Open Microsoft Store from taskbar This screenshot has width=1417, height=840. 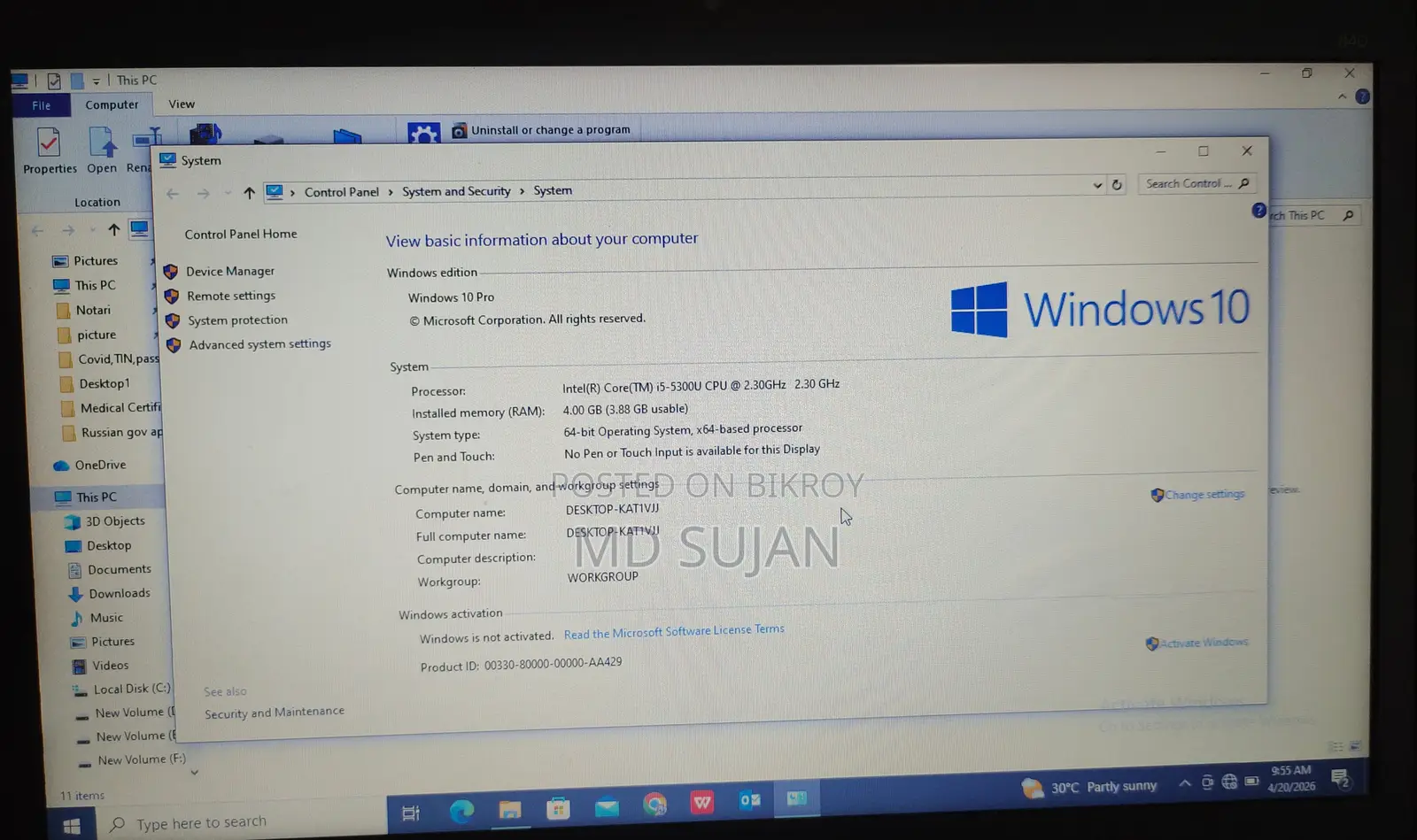point(558,807)
